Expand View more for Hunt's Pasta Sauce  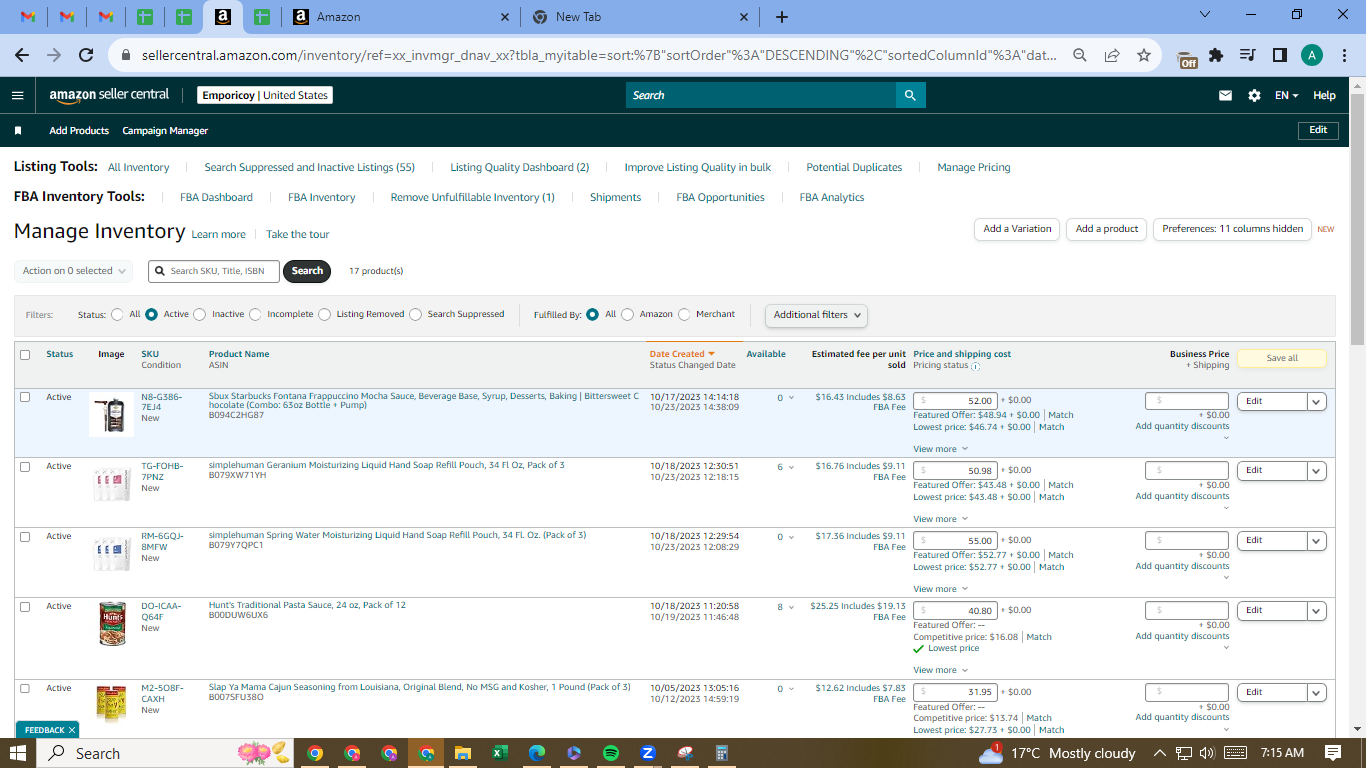[941, 670]
